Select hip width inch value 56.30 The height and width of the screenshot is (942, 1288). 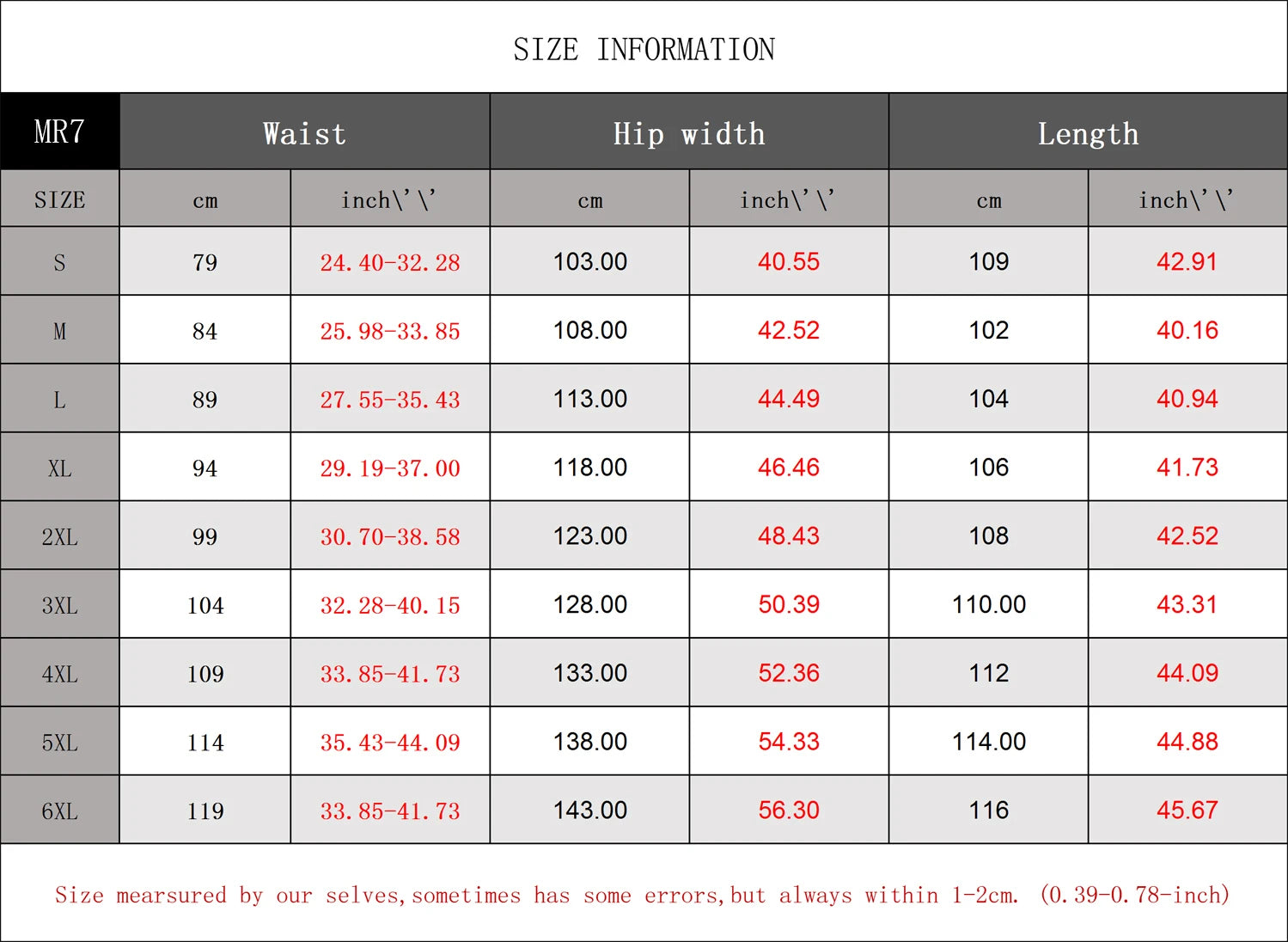(788, 810)
